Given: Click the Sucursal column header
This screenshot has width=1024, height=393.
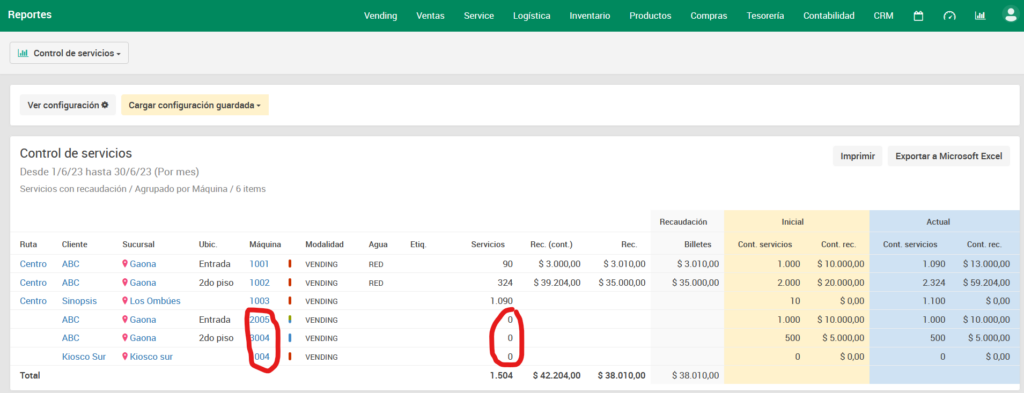Looking at the screenshot, I should (138, 244).
